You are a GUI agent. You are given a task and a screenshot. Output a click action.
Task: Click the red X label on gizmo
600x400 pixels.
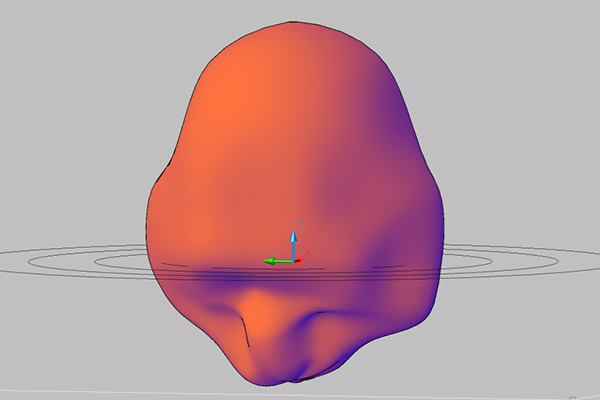pos(305,254)
